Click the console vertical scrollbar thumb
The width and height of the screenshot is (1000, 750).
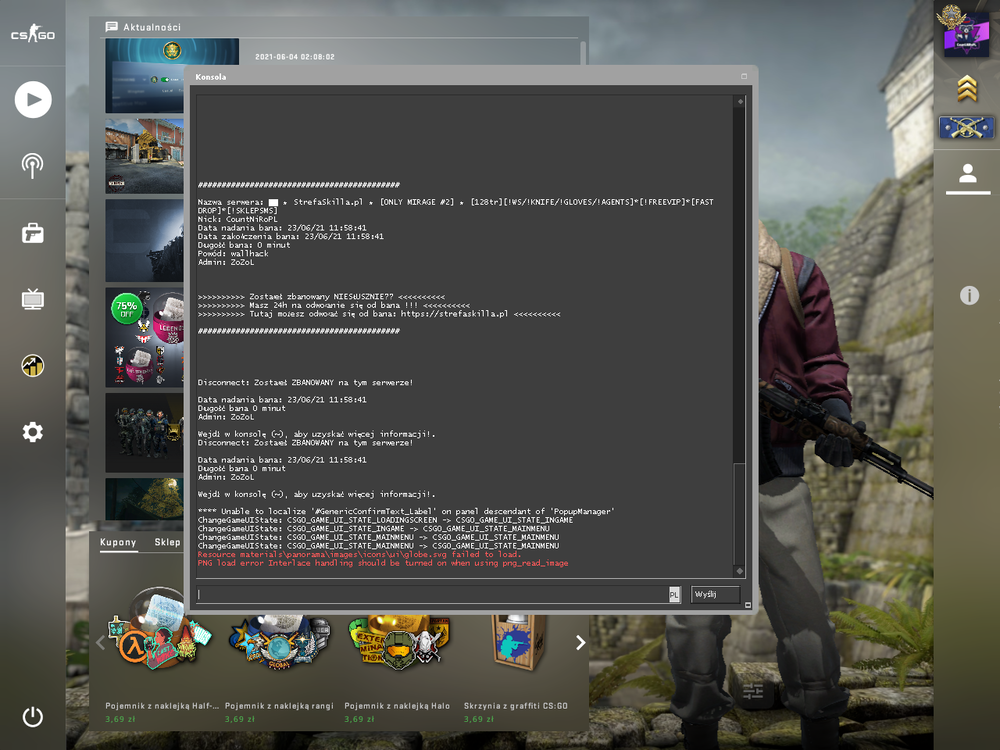pos(740,513)
